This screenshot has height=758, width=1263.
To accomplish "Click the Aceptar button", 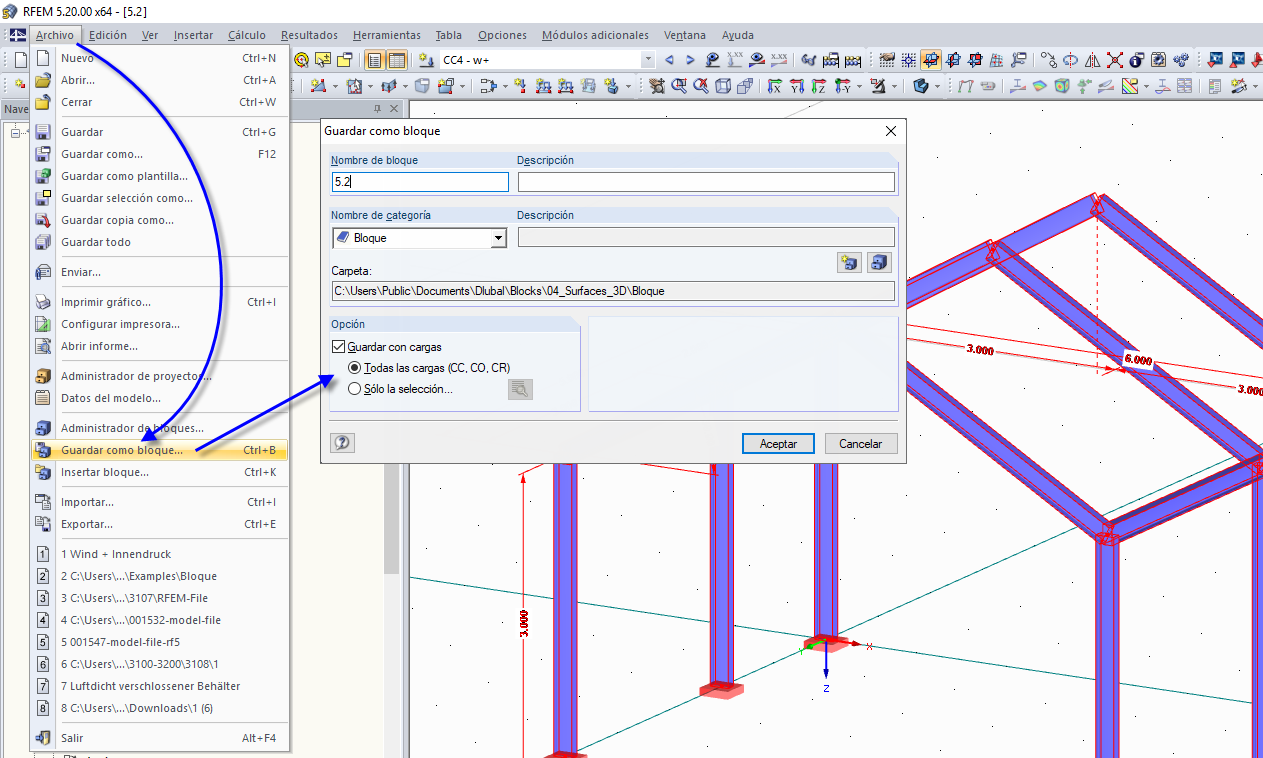I will (778, 443).
